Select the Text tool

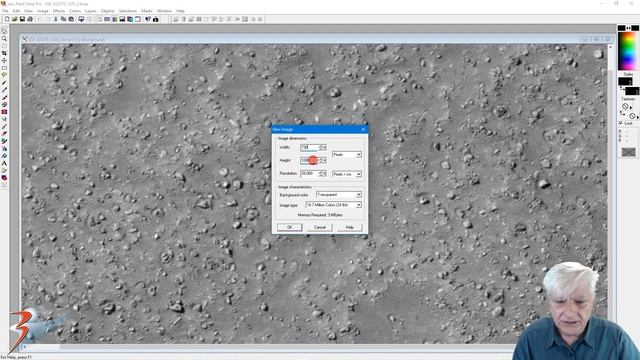(x=4, y=163)
